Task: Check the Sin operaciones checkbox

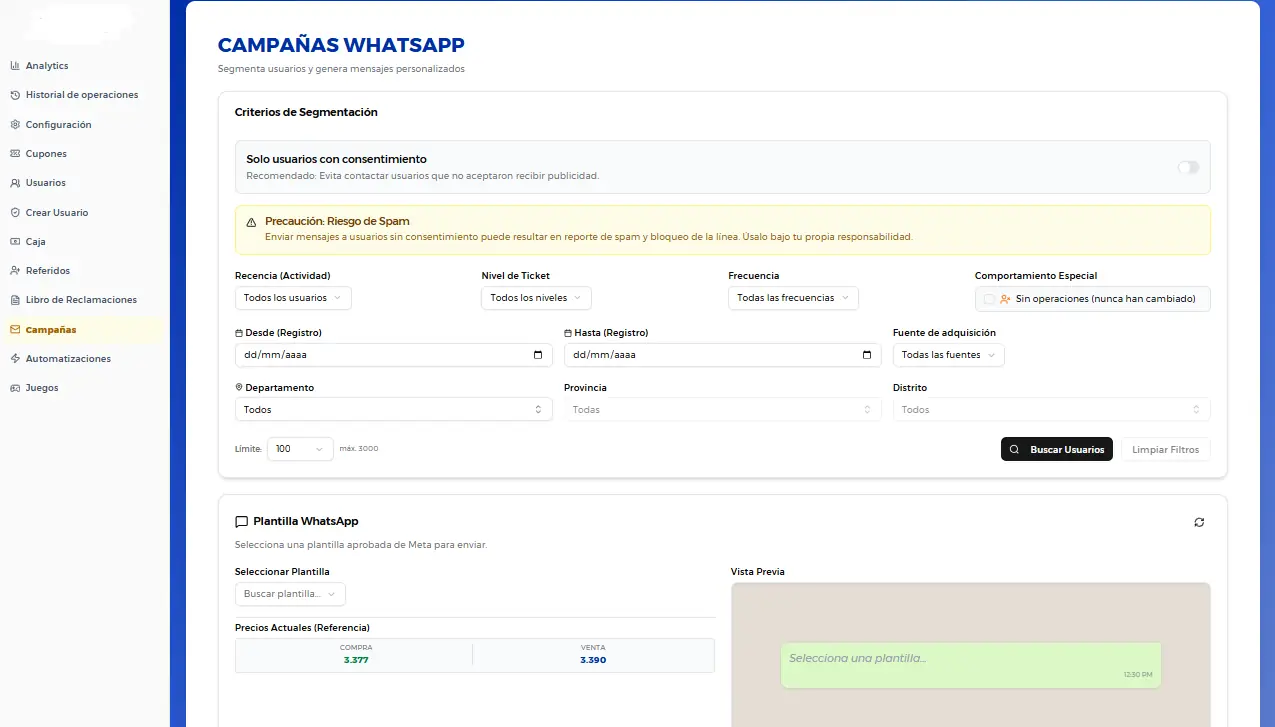Action: pos(989,299)
